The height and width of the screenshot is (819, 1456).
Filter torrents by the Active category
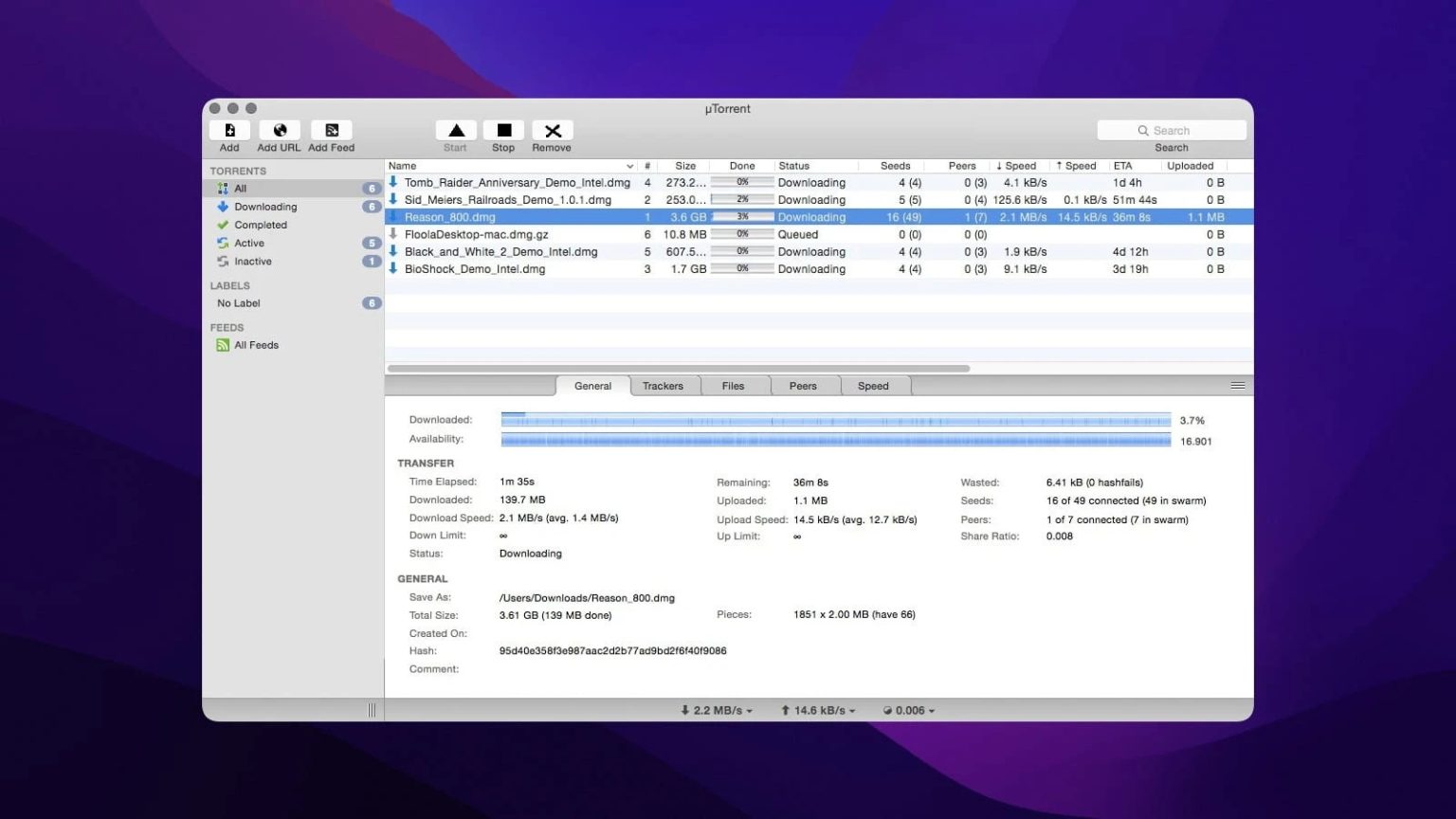pyautogui.click(x=248, y=243)
